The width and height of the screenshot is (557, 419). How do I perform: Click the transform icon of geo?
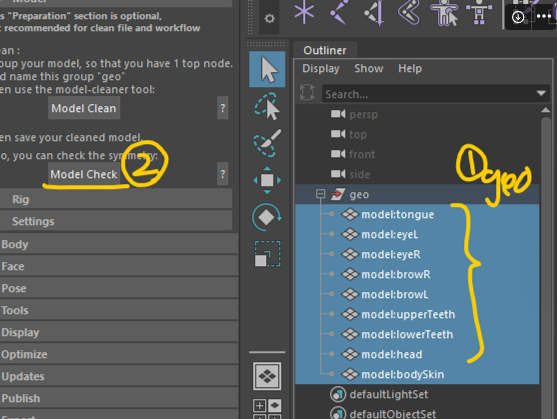pos(337,194)
